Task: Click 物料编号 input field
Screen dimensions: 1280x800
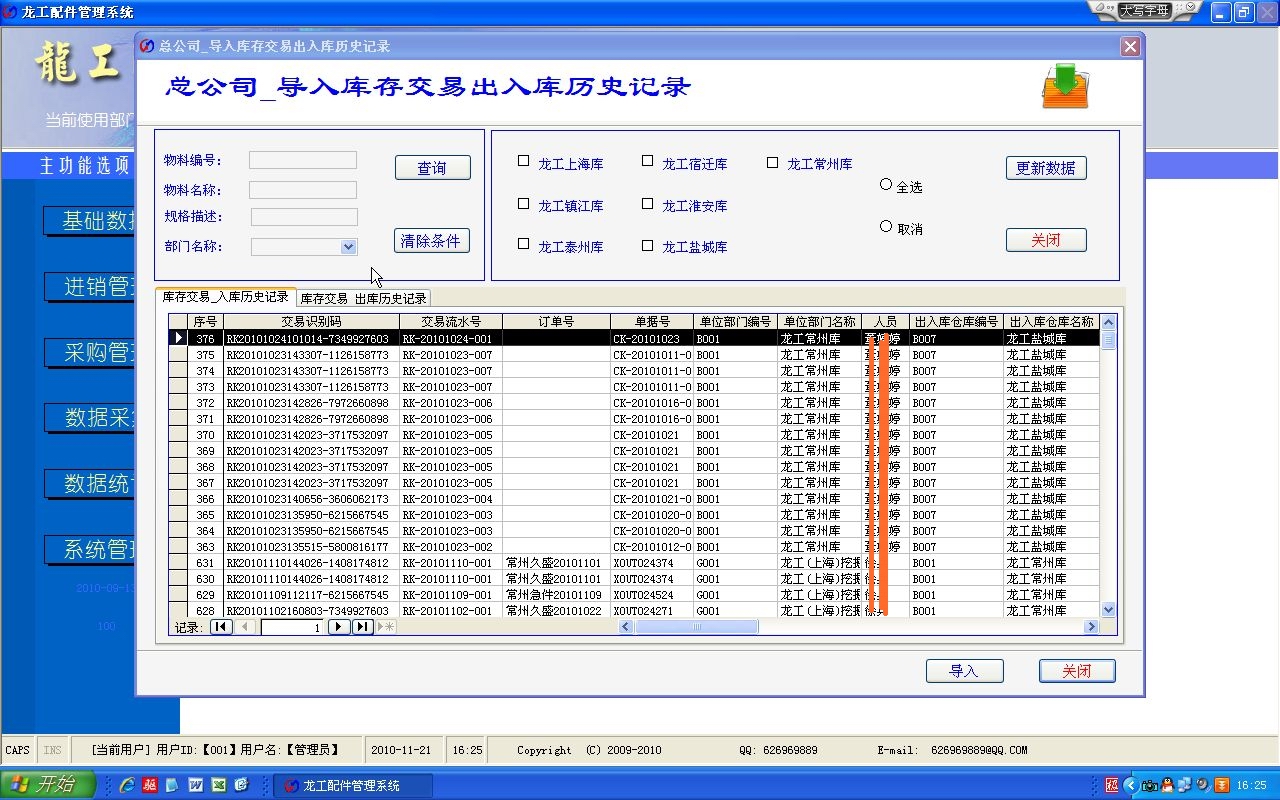Action: 303,160
